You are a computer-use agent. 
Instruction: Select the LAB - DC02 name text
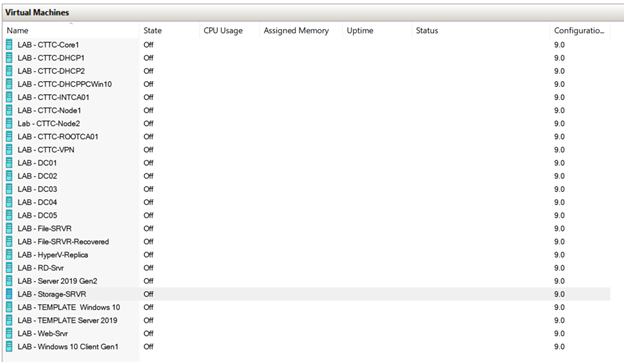tap(37, 176)
